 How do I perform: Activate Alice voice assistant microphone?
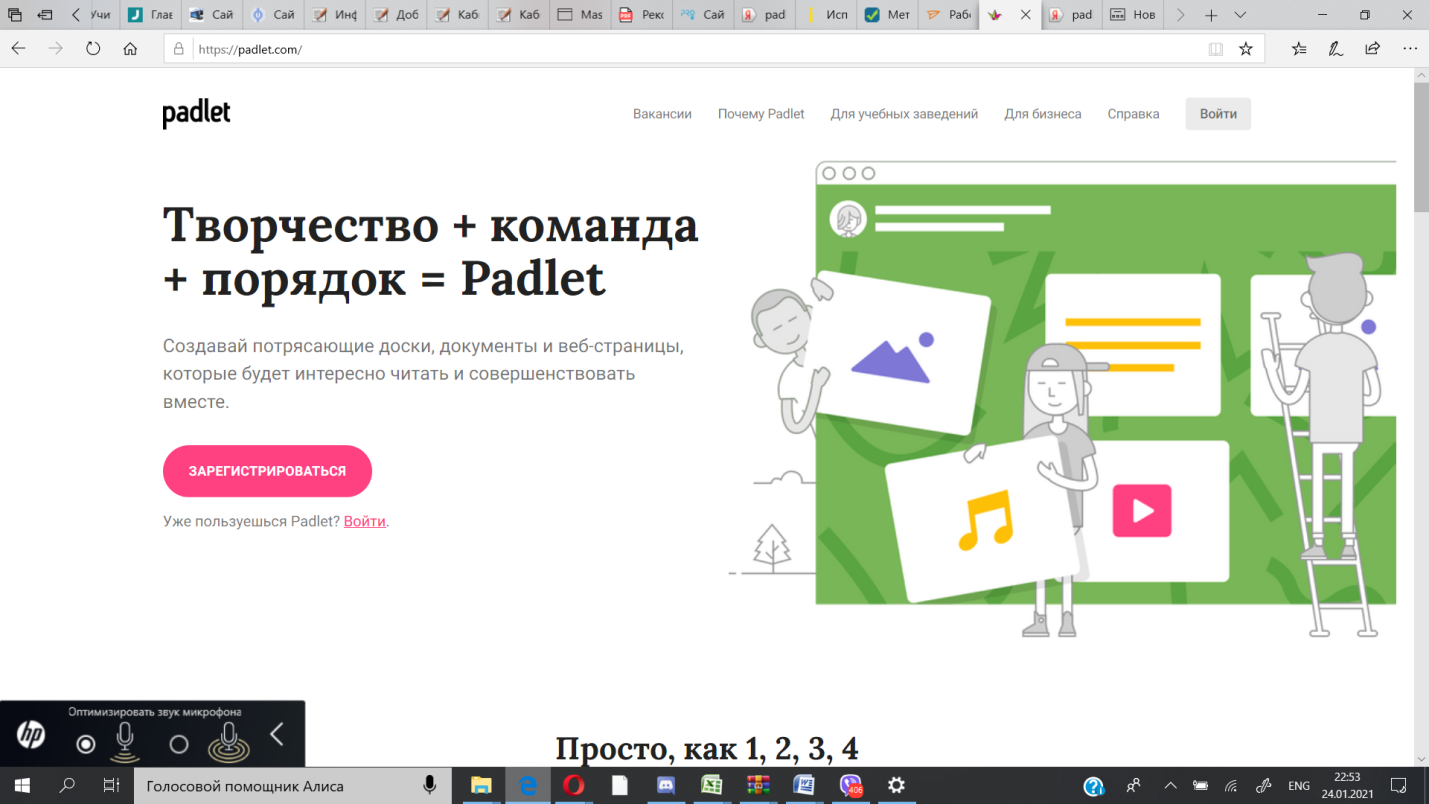[429, 786]
